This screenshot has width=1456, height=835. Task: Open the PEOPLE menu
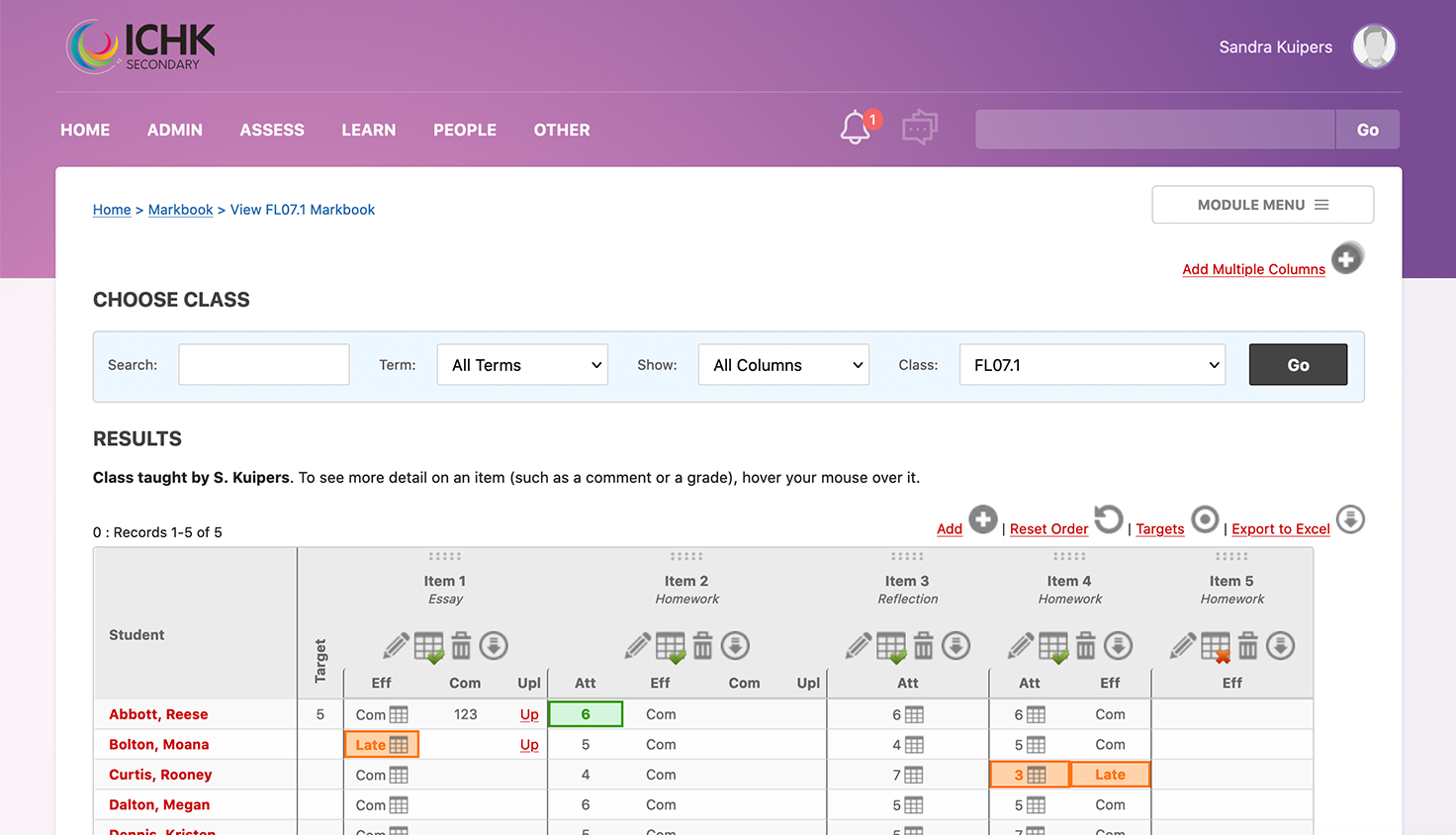pyautogui.click(x=465, y=130)
